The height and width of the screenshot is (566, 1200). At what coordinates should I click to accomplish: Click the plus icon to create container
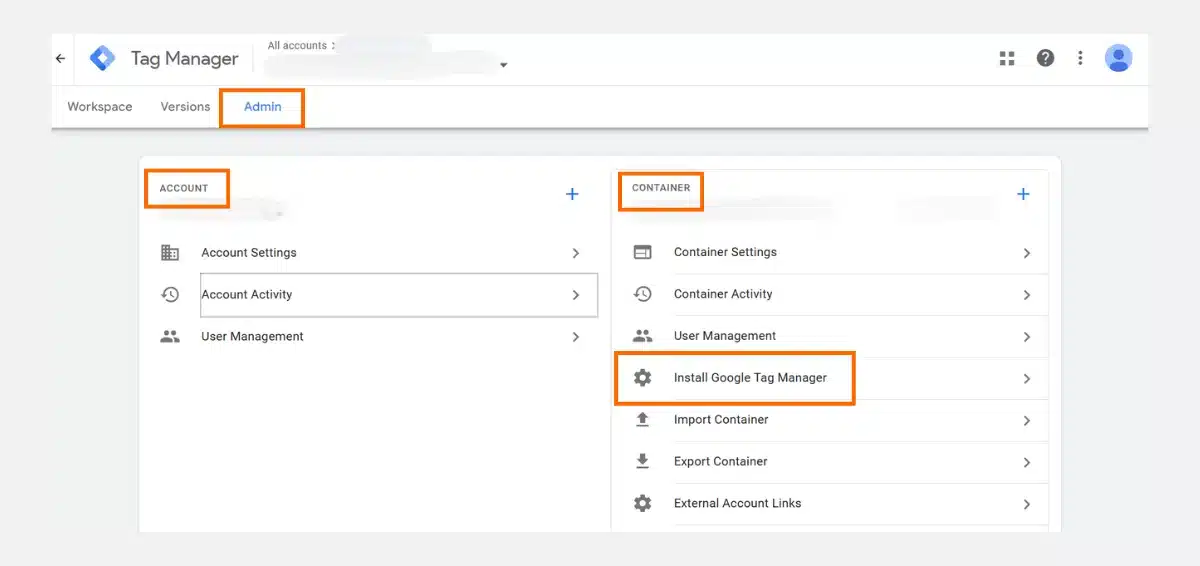pyautogui.click(x=1023, y=194)
